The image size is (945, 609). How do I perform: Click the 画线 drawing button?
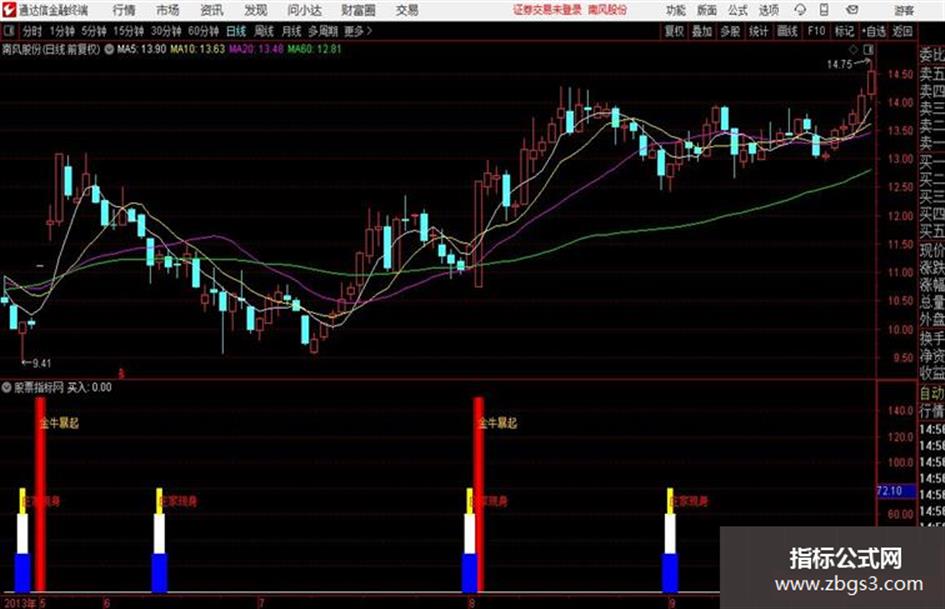pos(787,31)
